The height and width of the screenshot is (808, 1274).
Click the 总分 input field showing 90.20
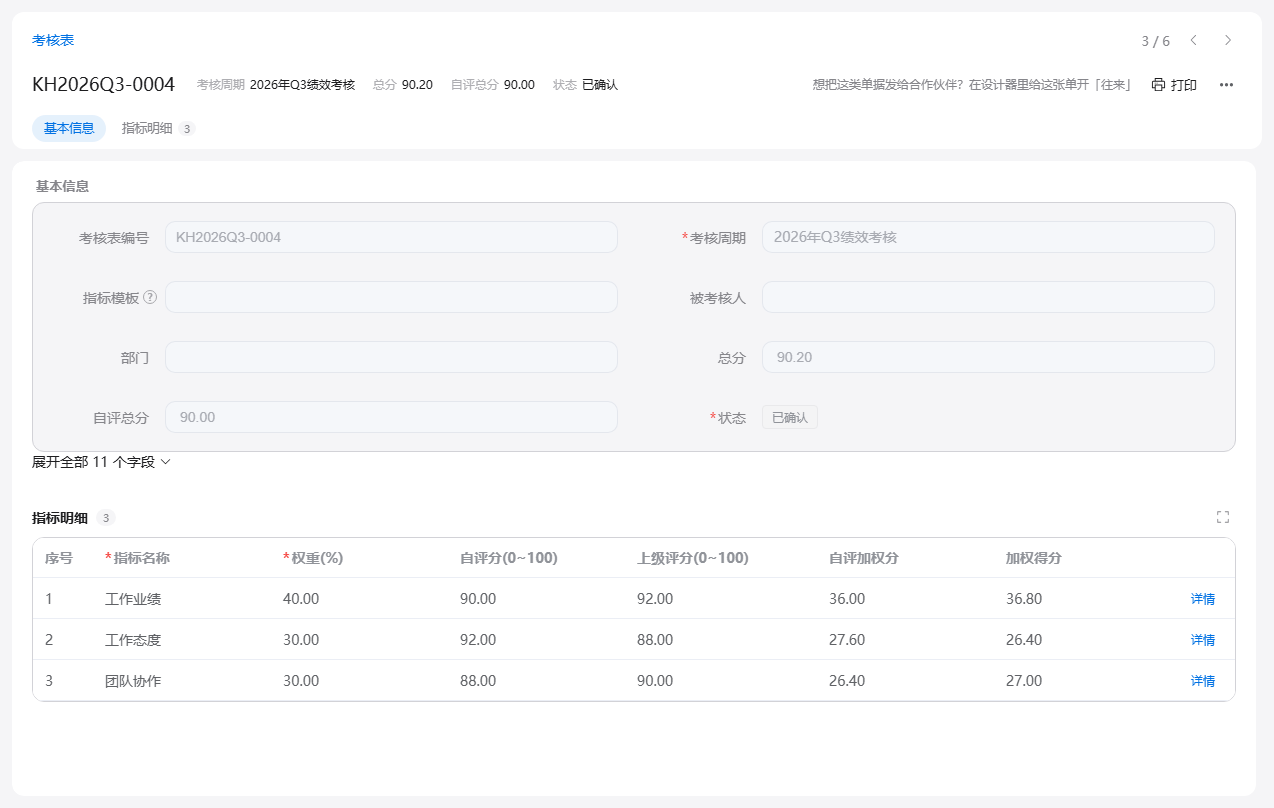pos(988,357)
